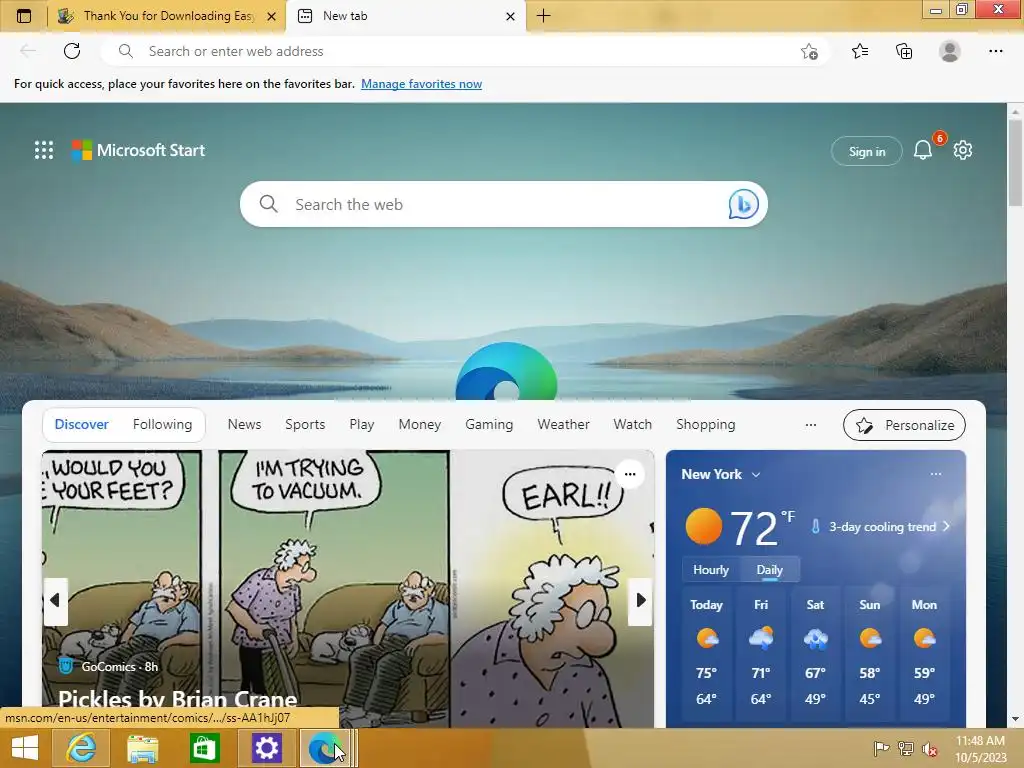Select Sunday's forecast column

tap(869, 653)
